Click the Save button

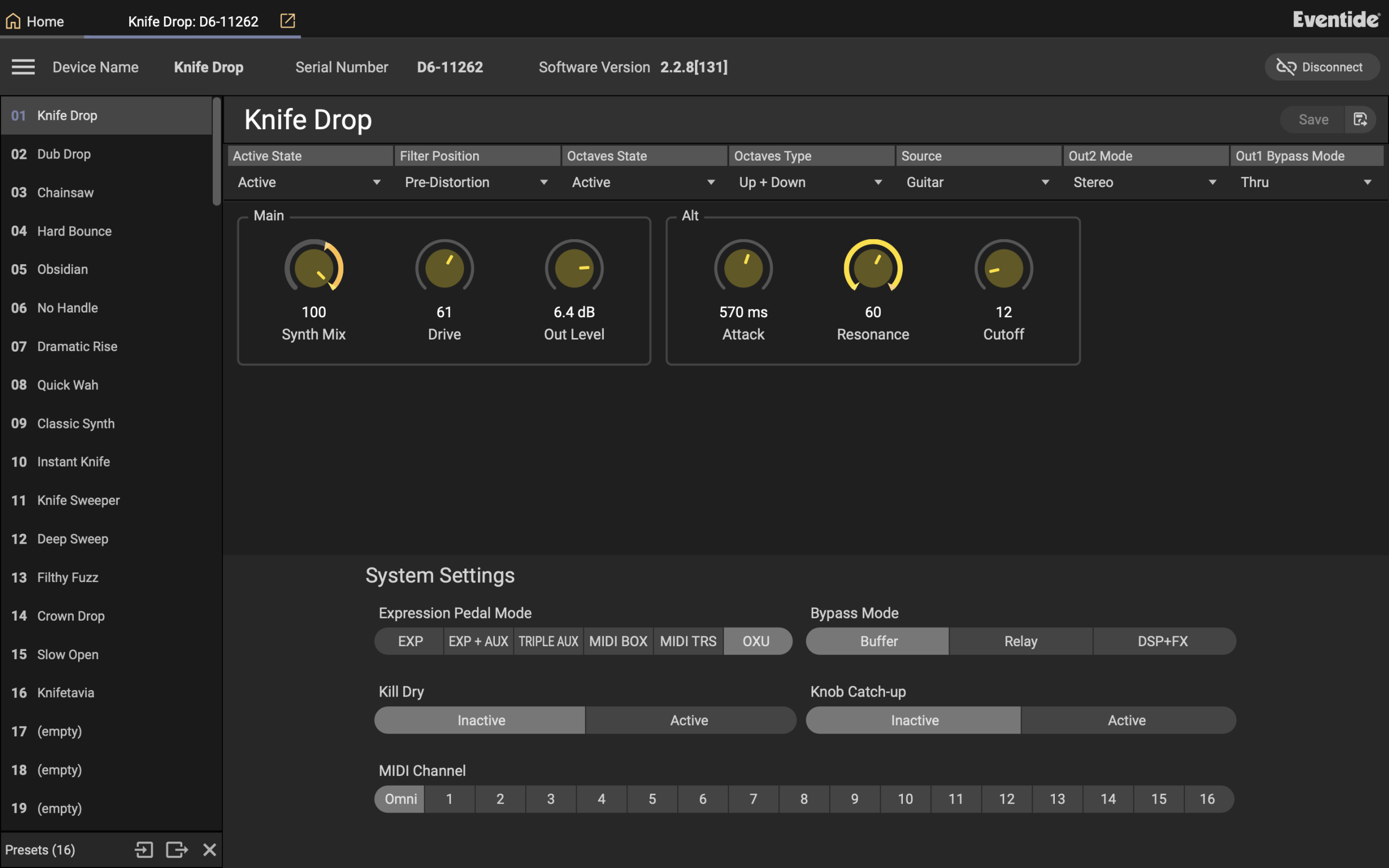pos(1313,119)
